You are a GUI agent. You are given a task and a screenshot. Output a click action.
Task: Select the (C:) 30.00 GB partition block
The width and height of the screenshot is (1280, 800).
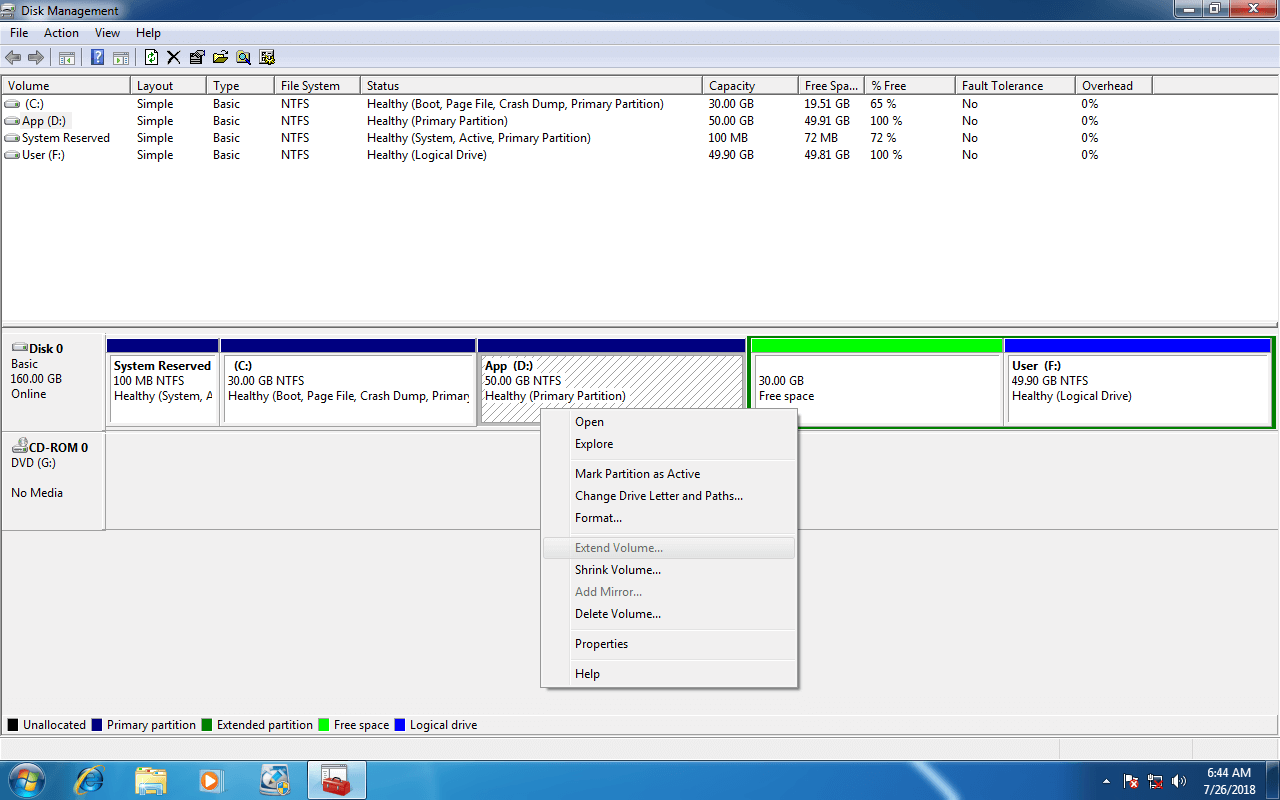[x=348, y=382]
